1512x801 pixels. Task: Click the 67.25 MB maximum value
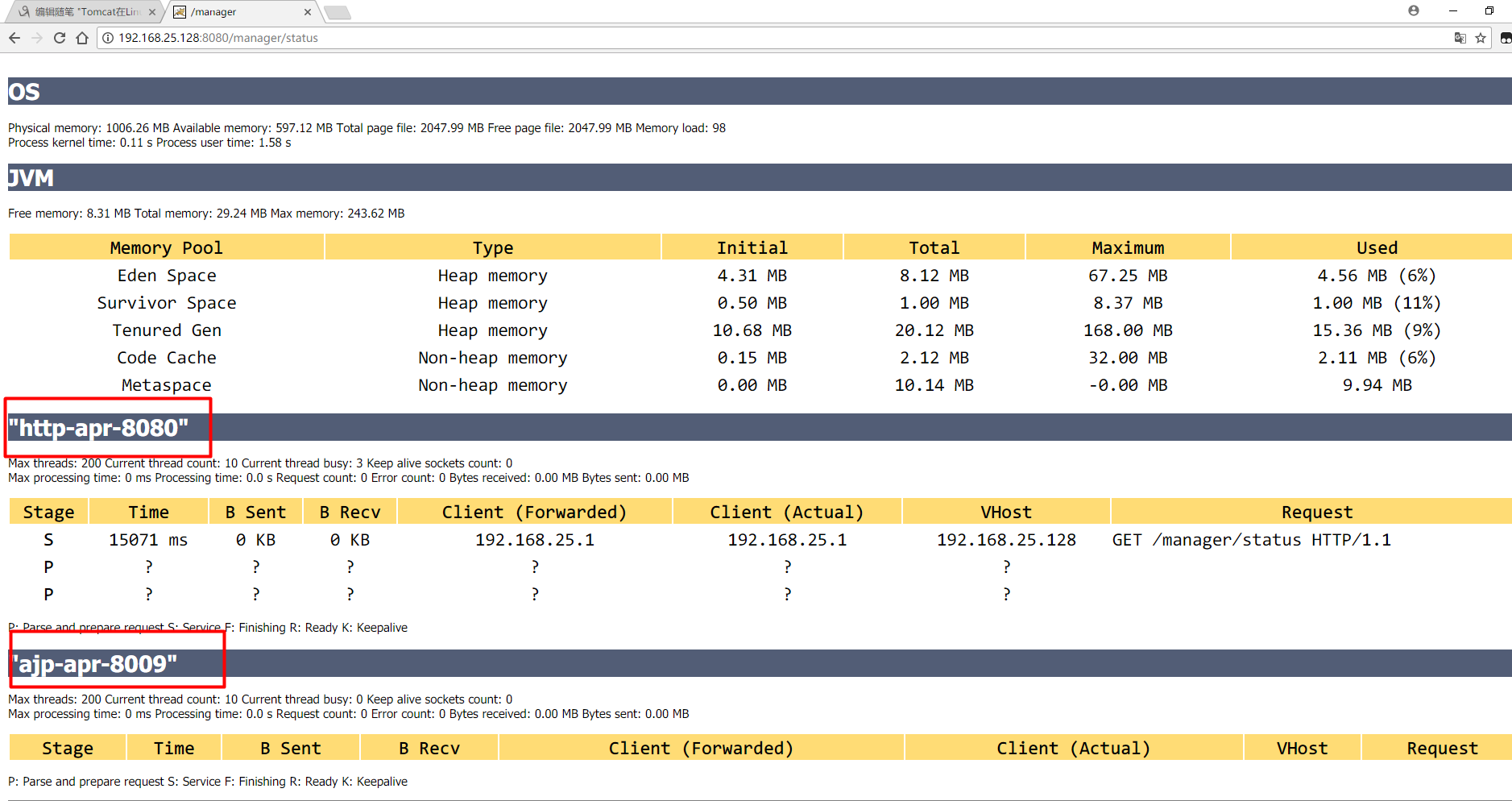click(x=1128, y=276)
